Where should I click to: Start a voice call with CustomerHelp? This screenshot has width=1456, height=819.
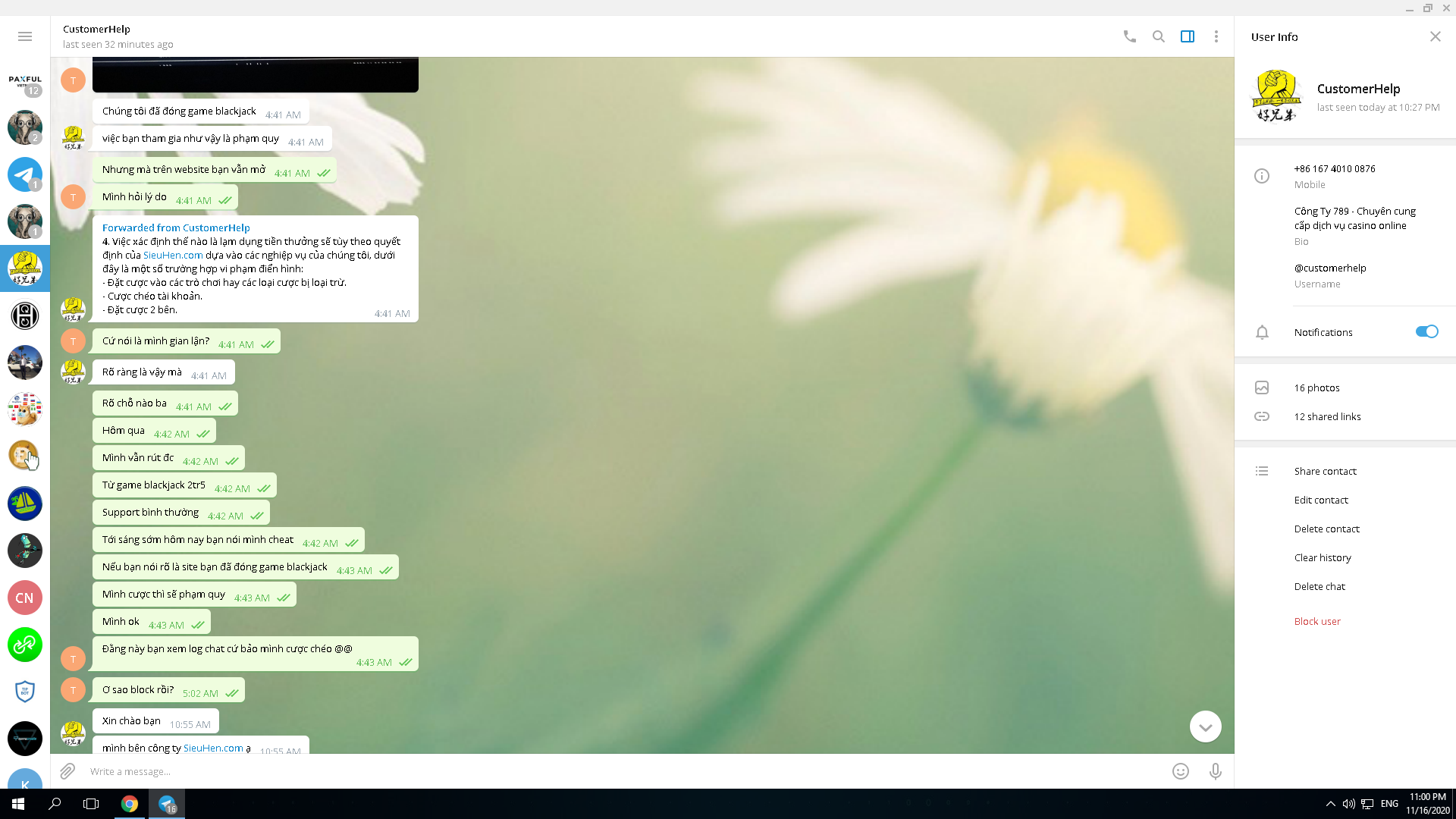click(1129, 36)
